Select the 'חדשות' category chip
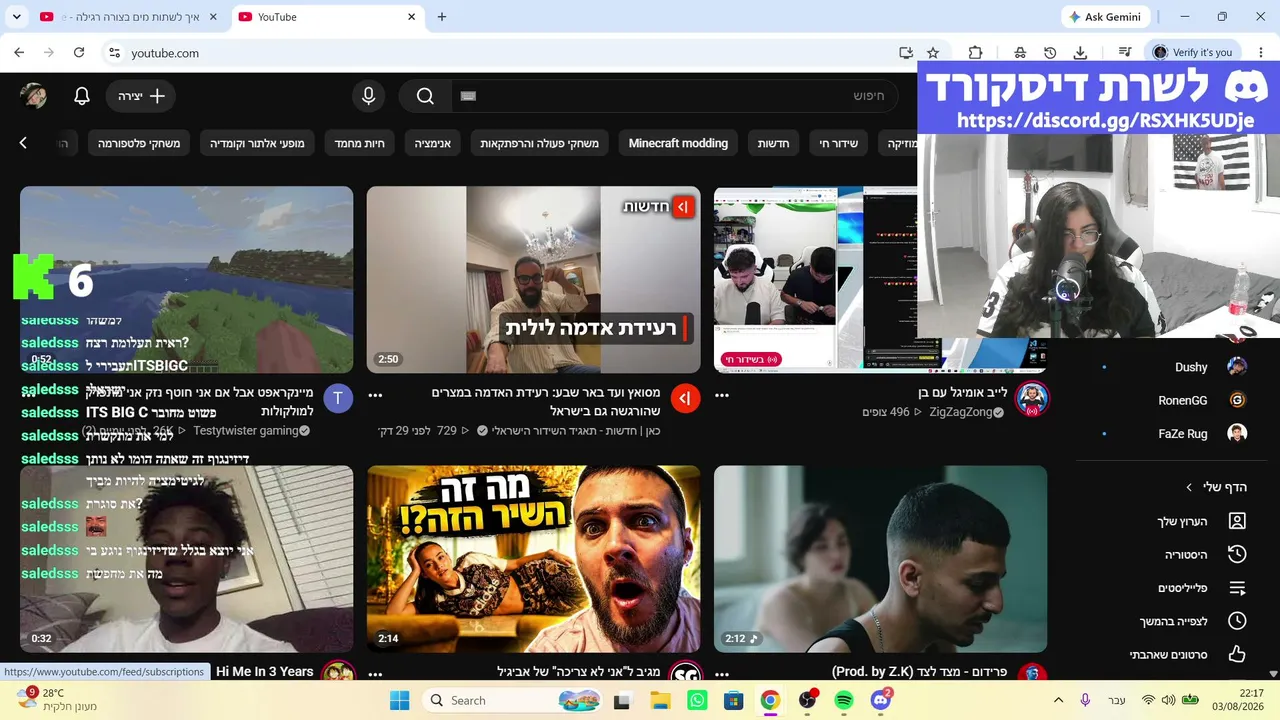This screenshot has width=1280, height=720. click(x=773, y=143)
